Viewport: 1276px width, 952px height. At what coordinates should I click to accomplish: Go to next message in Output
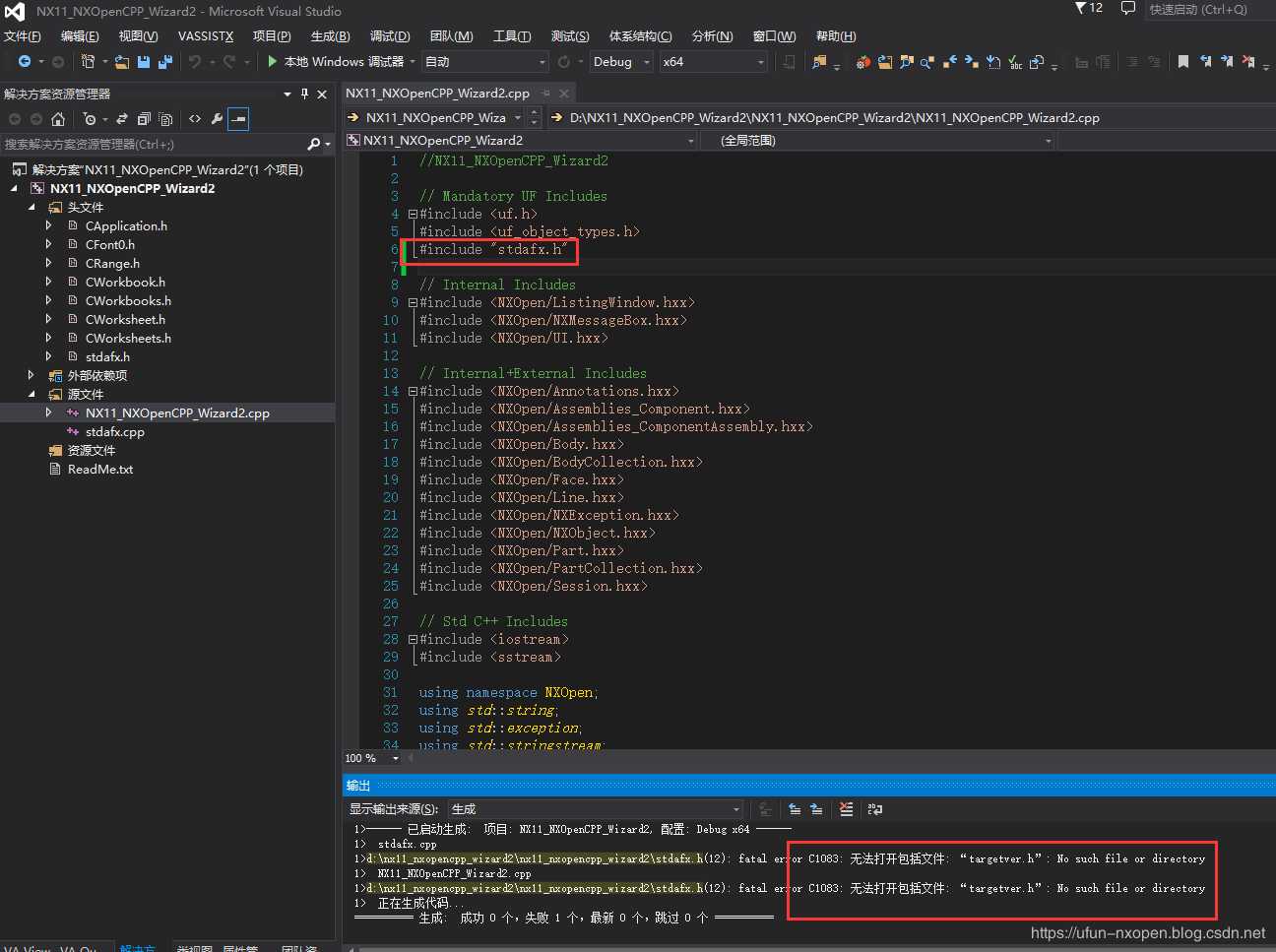click(x=816, y=809)
